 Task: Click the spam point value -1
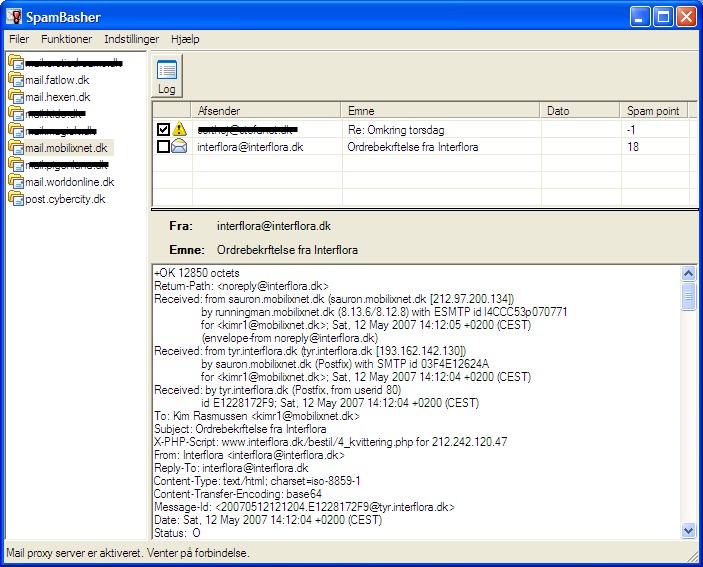pyautogui.click(x=631, y=130)
